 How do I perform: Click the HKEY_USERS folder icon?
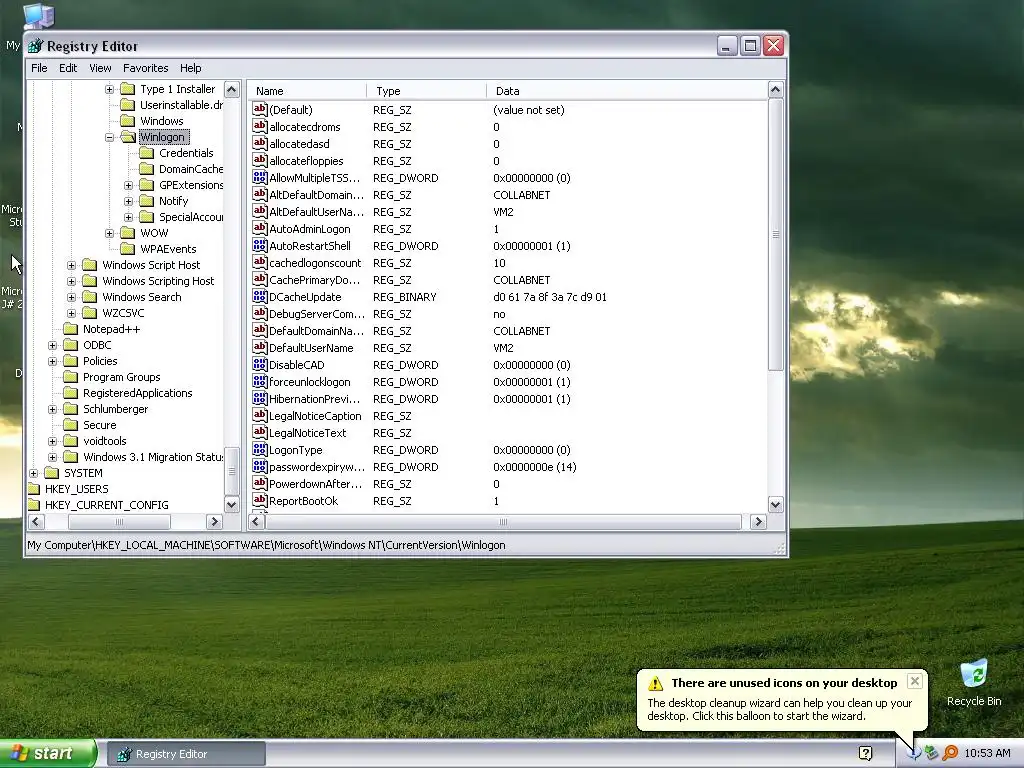point(33,489)
